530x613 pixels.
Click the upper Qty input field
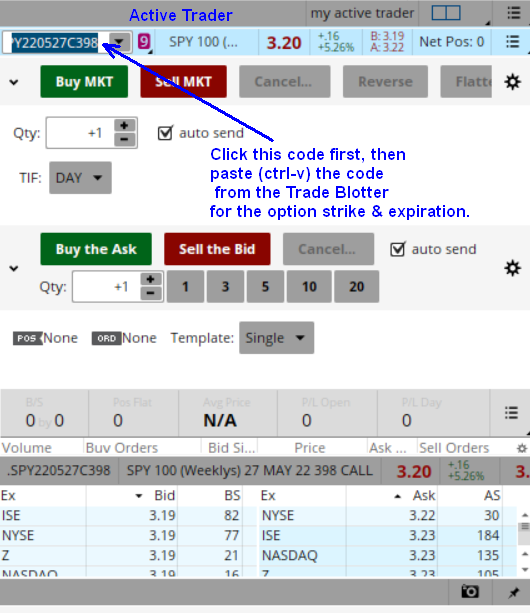(x=80, y=133)
